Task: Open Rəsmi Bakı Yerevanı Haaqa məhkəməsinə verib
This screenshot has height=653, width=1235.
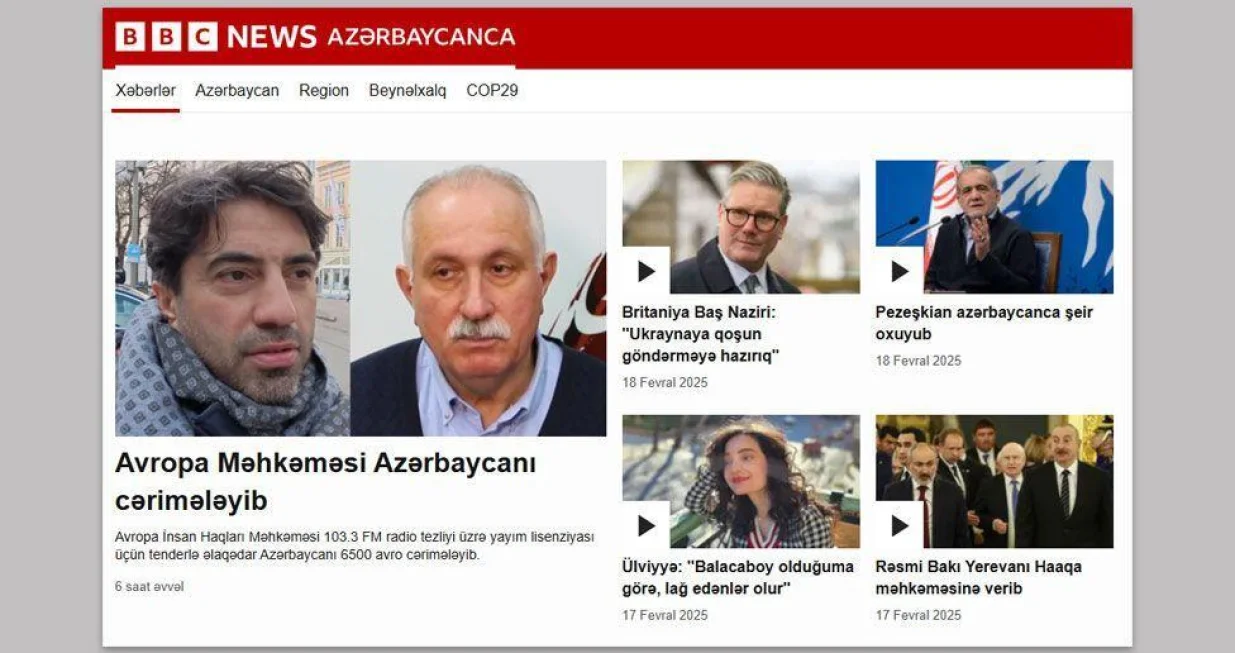Action: (x=978, y=577)
